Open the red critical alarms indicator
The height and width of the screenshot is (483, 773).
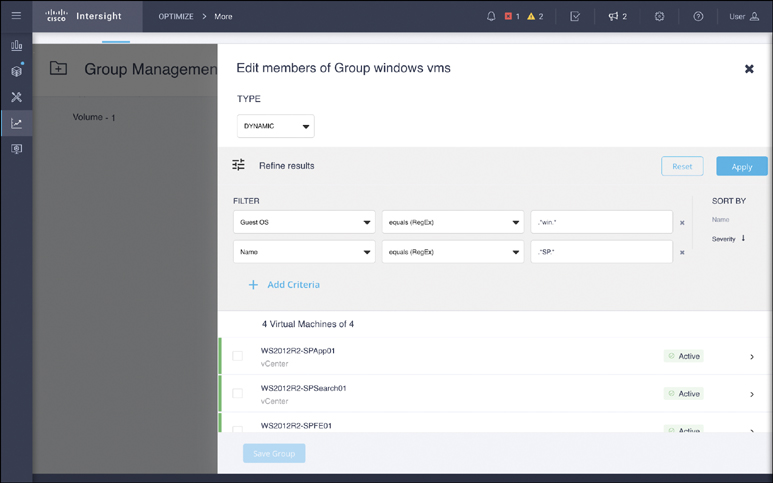511,16
